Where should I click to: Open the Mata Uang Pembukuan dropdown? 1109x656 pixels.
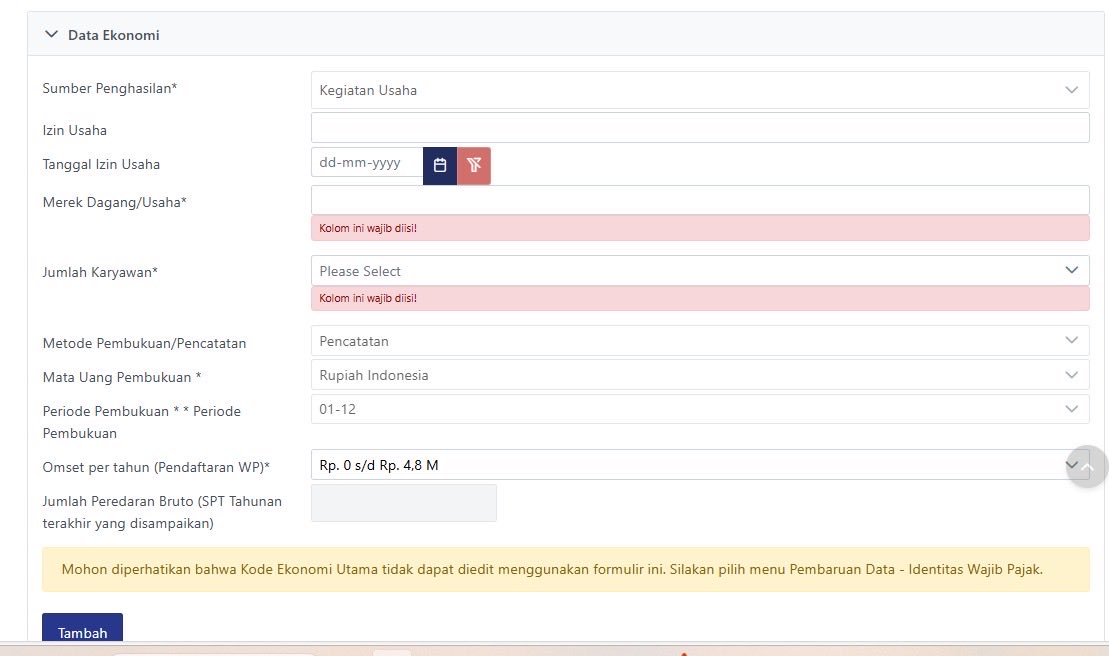pyautogui.click(x=699, y=375)
